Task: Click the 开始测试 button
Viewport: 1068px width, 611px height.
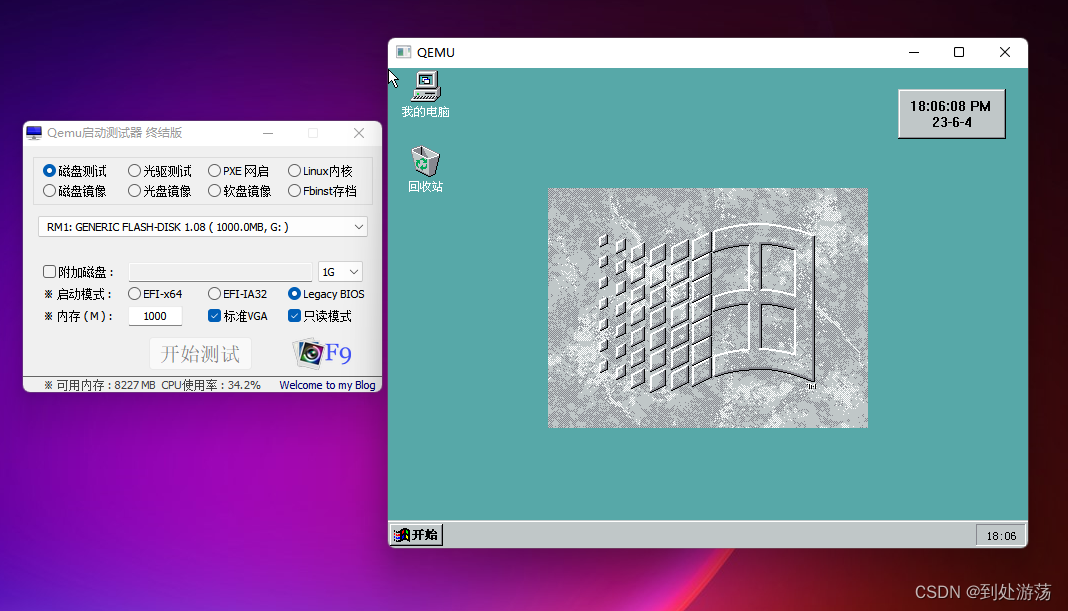Action: (200, 354)
